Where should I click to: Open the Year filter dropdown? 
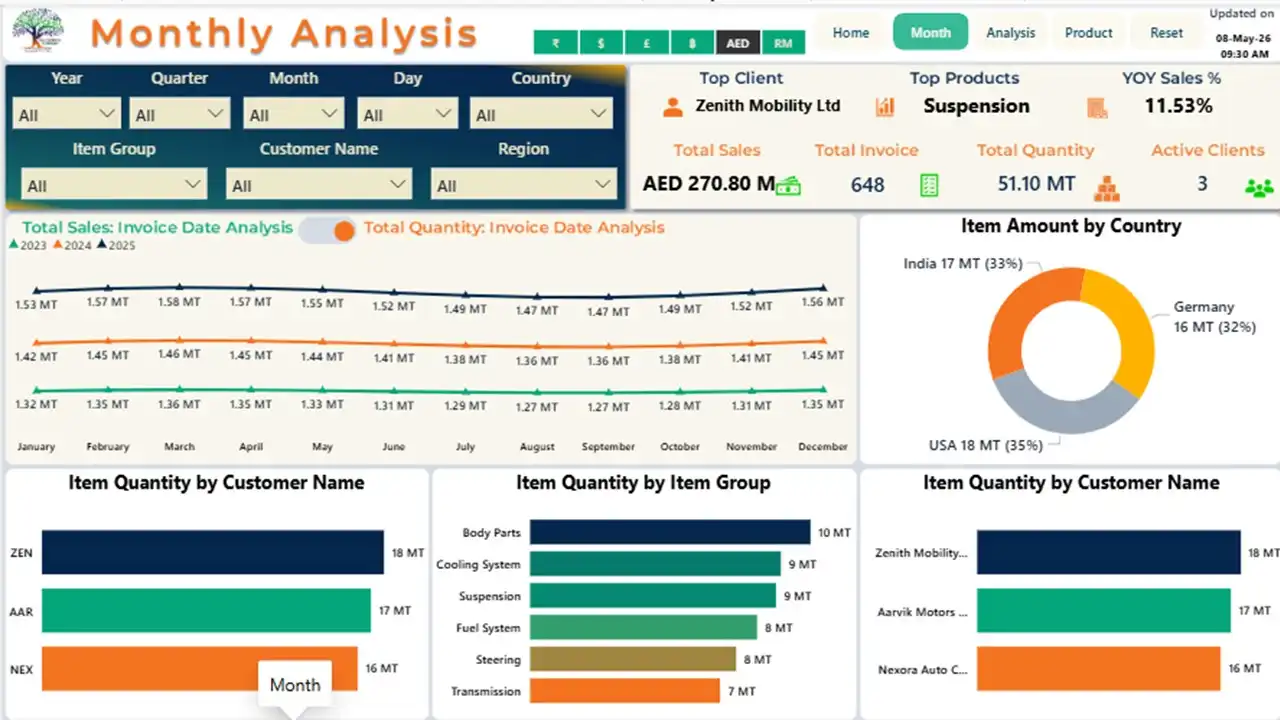(66, 114)
